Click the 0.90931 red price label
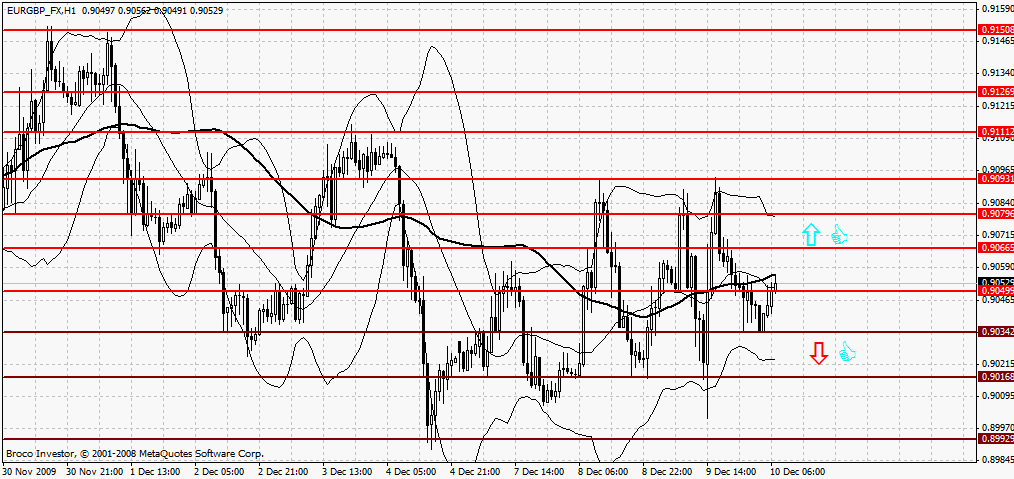1014x479 pixels. click(997, 178)
